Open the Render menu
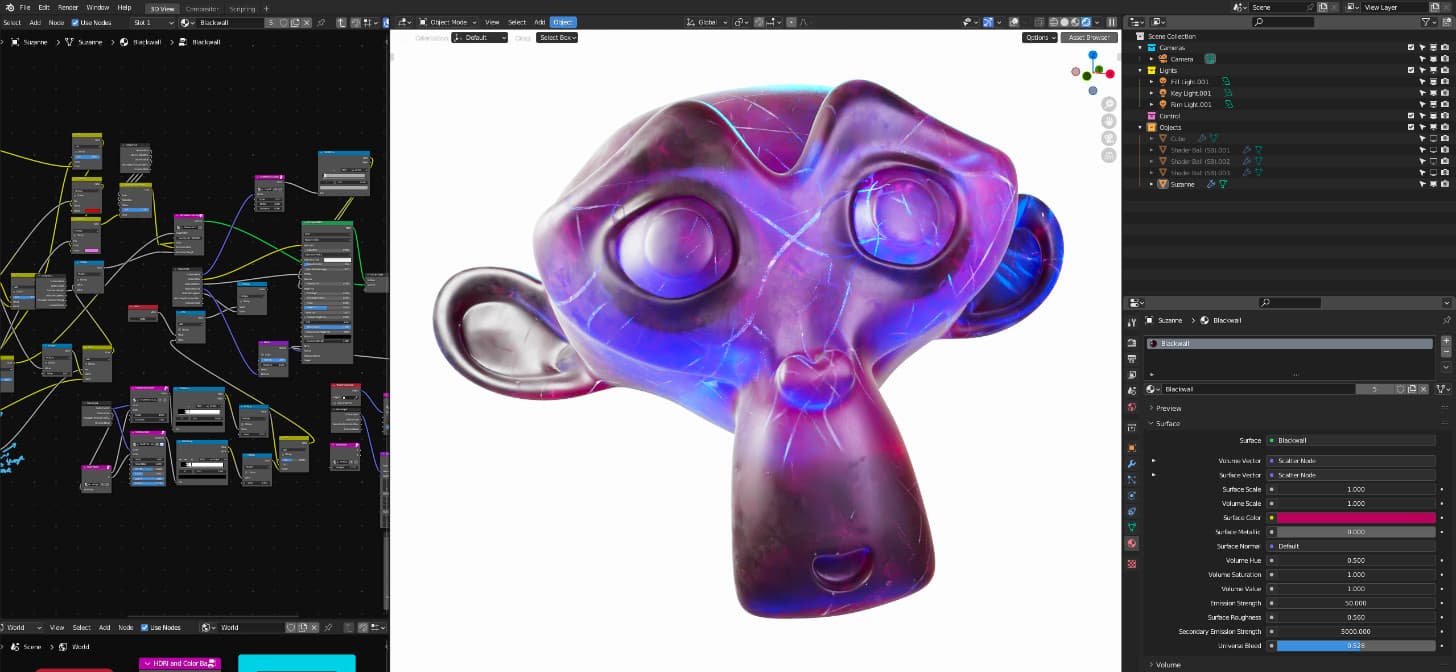This screenshot has height=672, width=1456. click(x=68, y=7)
